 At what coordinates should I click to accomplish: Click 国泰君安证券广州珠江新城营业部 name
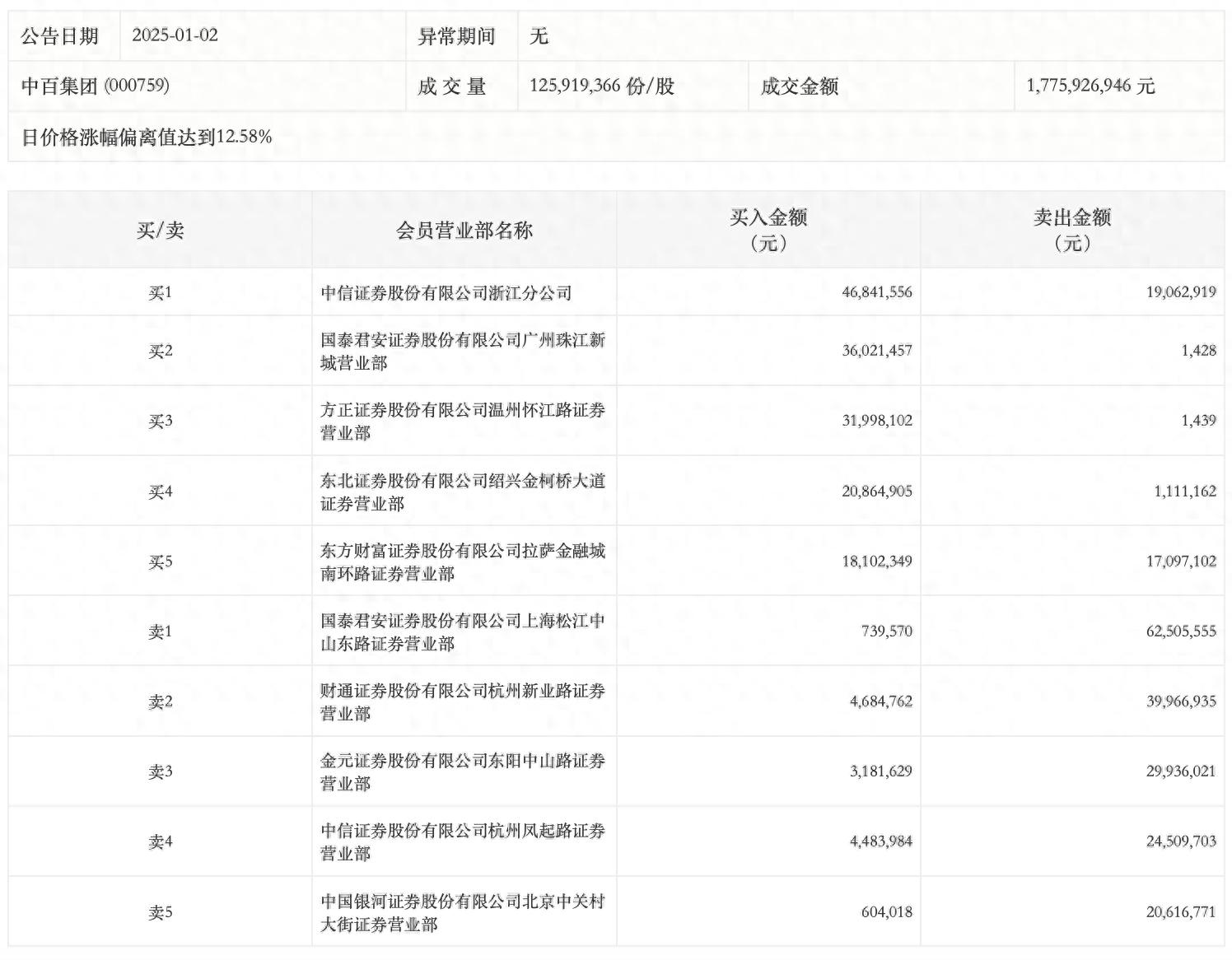tap(464, 348)
